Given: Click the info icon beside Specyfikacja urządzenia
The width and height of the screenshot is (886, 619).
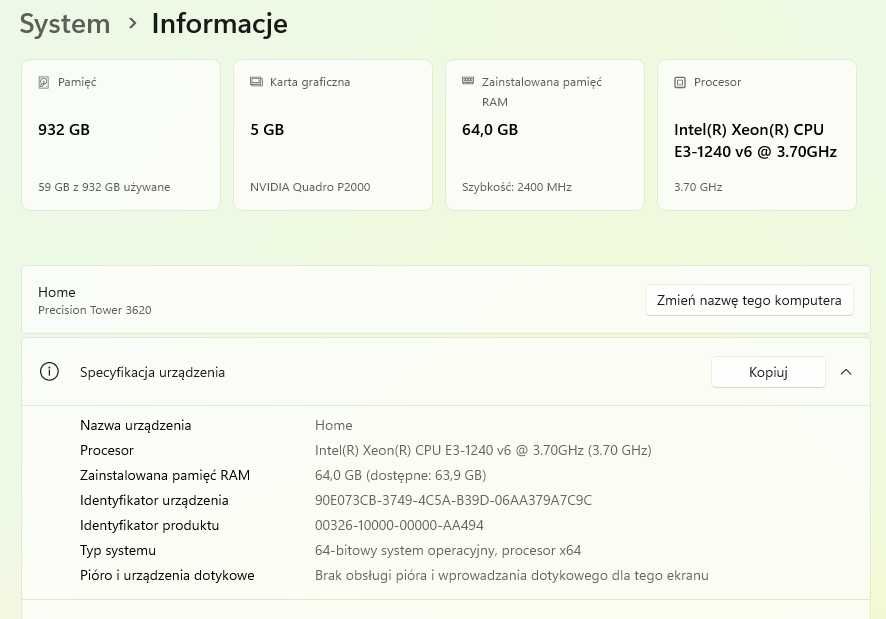Looking at the screenshot, I should (49, 372).
